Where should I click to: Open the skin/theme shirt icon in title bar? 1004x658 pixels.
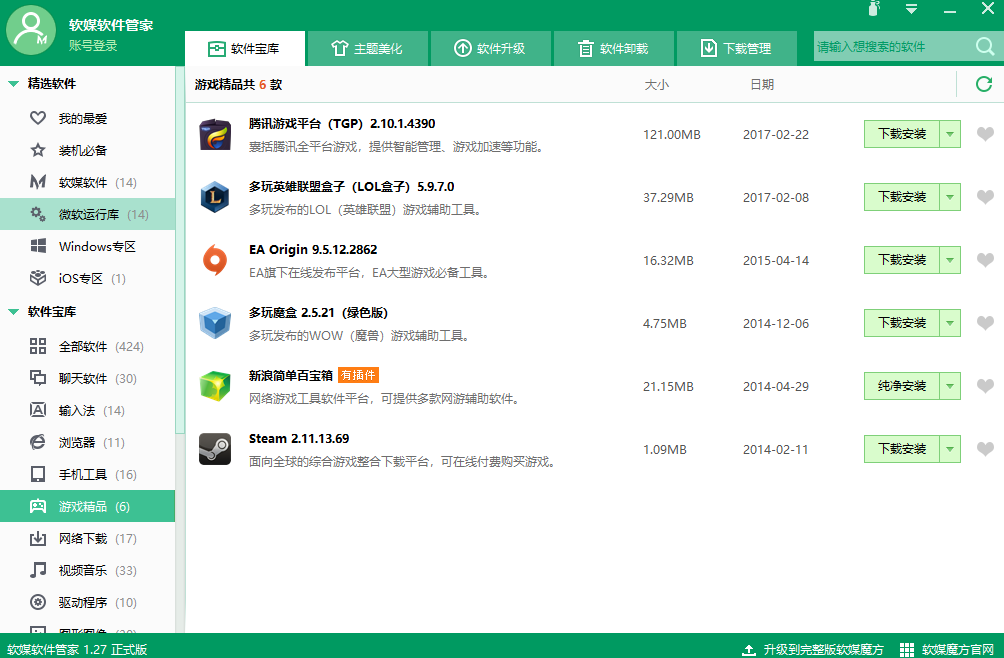pyautogui.click(x=874, y=8)
